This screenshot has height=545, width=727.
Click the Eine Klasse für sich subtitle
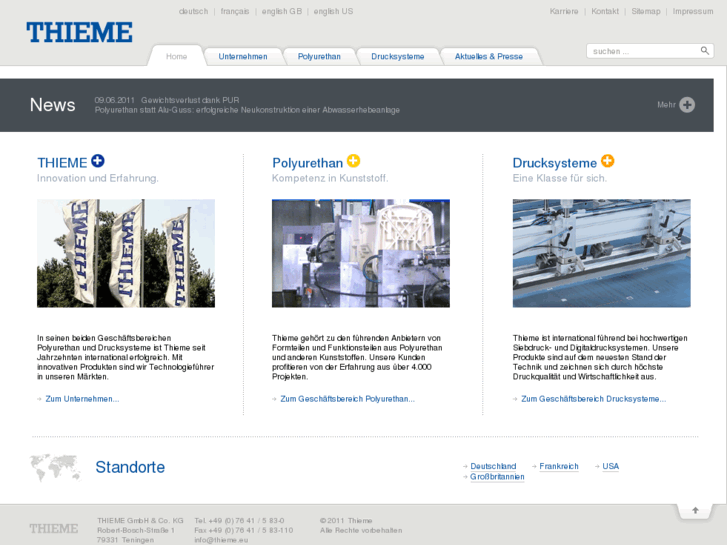(560, 178)
